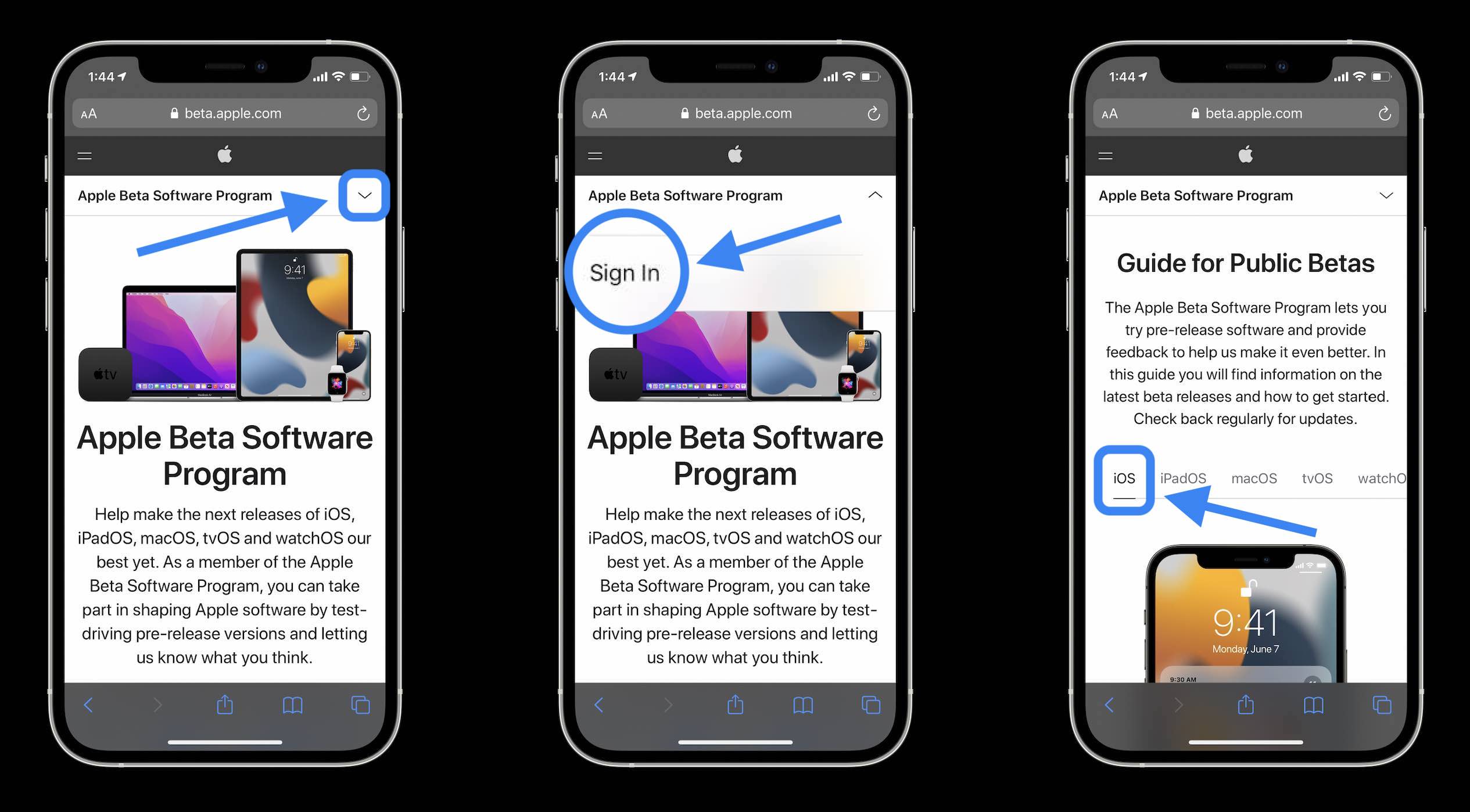This screenshot has height=812, width=1470.
Task: Select the macOS beta tab
Action: tap(1253, 478)
